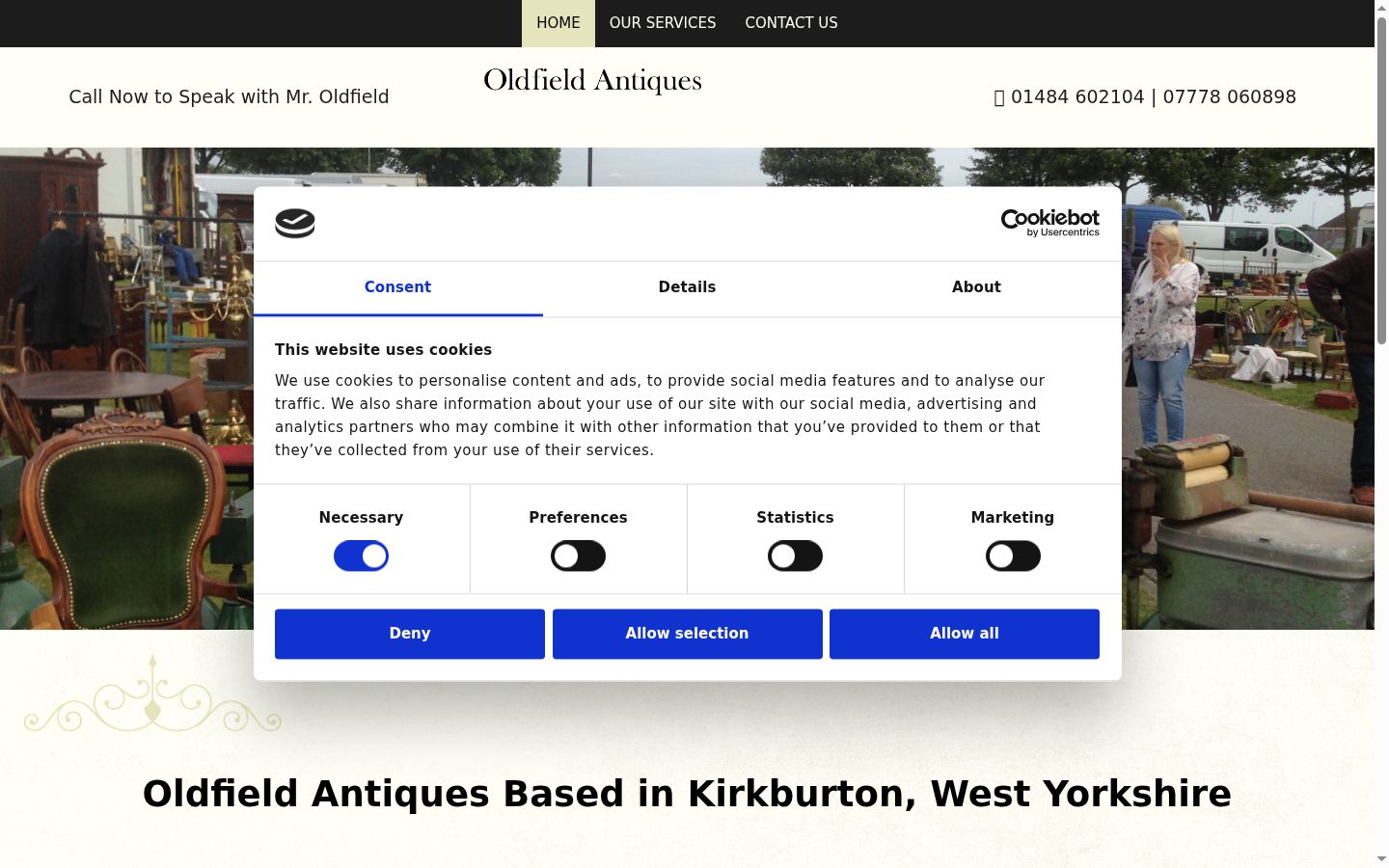The height and width of the screenshot is (868, 1389).
Task: Click the phone icon beside 01484 602104
Action: click(x=999, y=97)
